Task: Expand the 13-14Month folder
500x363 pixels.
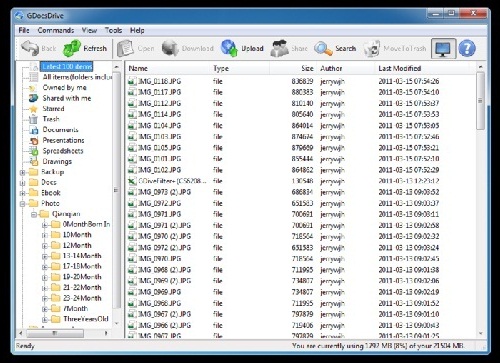Action: coord(45,256)
